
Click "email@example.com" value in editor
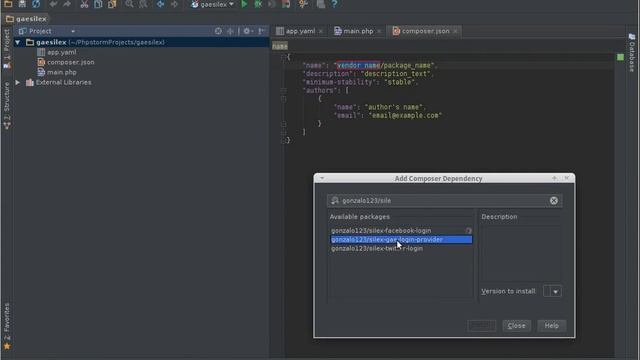click(405, 116)
